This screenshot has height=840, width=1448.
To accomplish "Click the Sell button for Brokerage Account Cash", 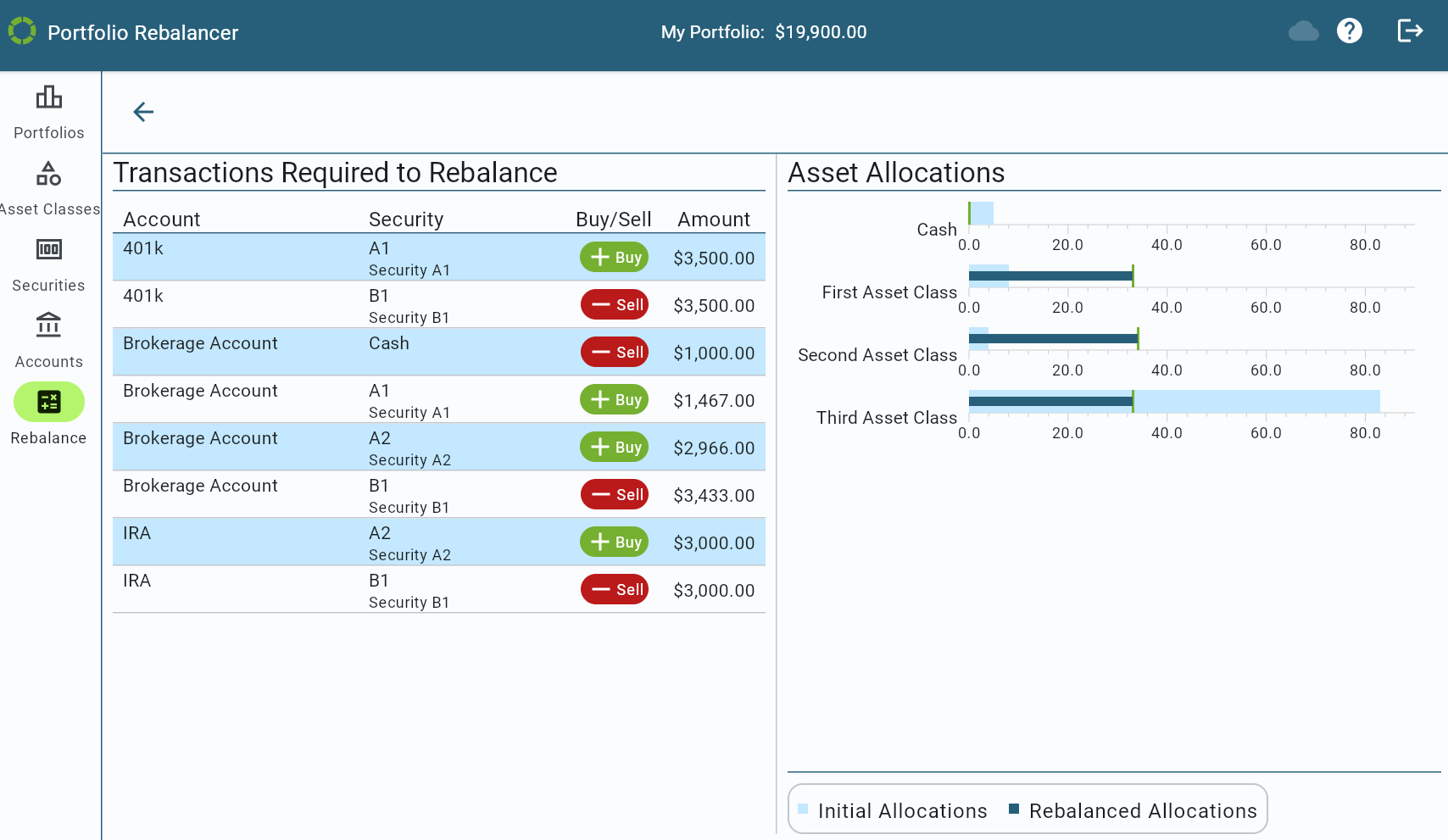I will click(x=613, y=352).
